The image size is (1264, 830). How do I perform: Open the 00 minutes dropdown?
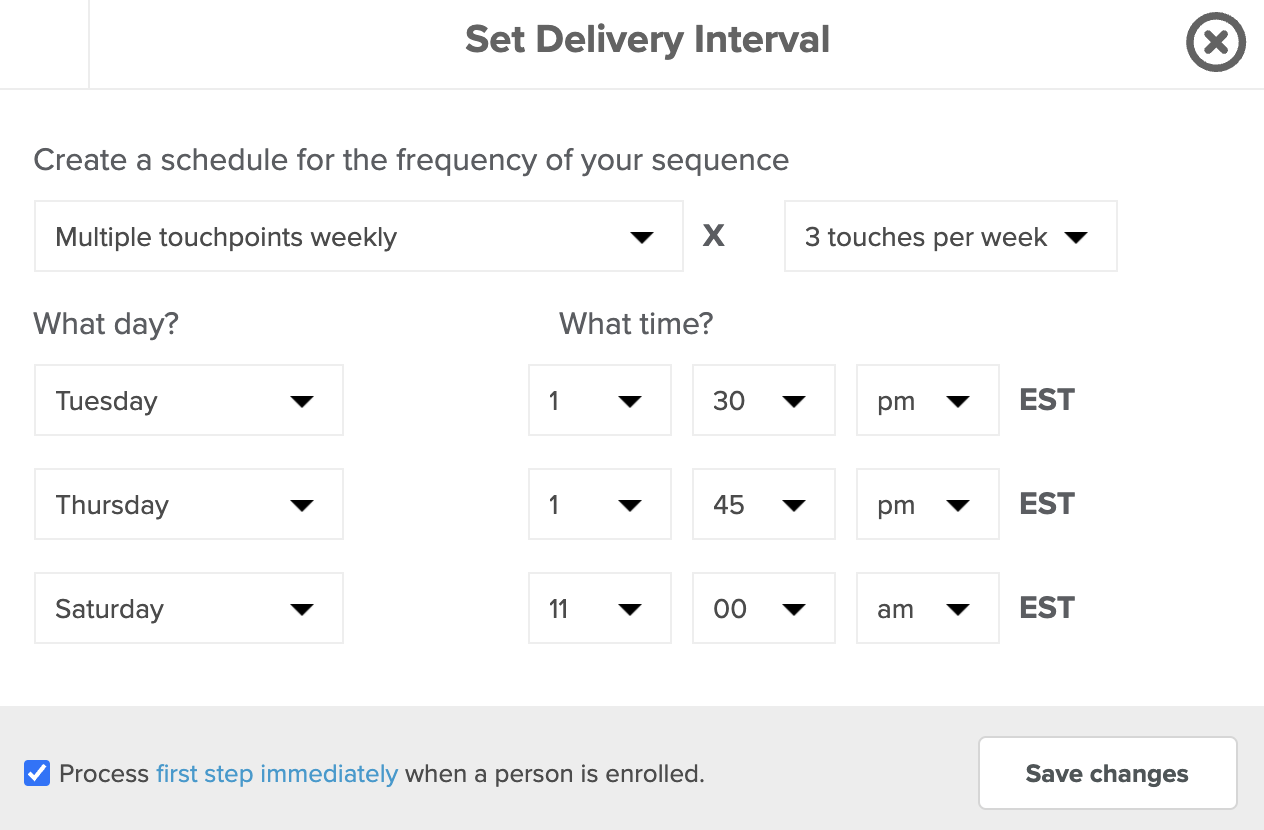click(x=764, y=608)
